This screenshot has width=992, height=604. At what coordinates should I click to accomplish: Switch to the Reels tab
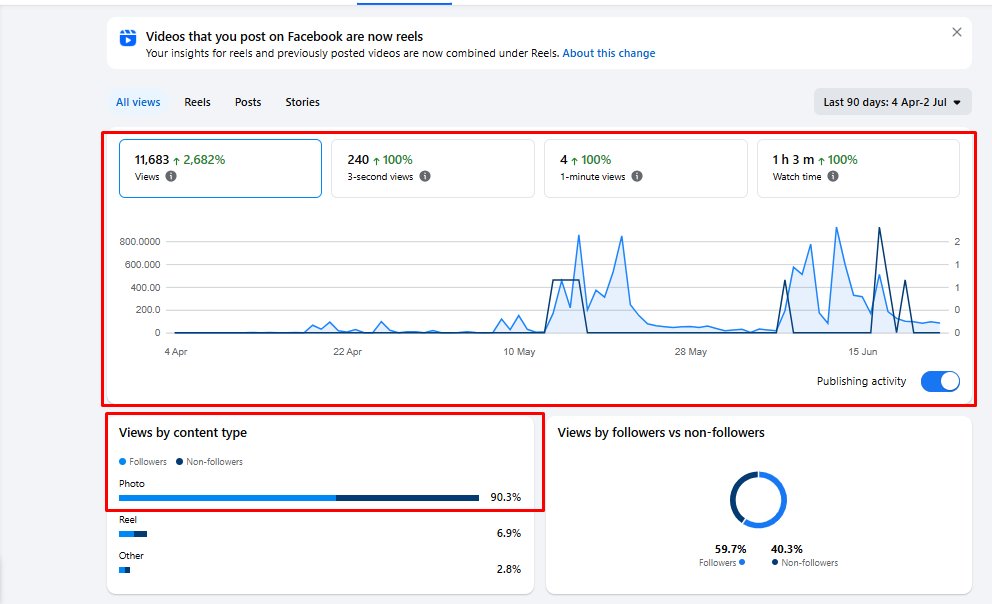coord(197,102)
